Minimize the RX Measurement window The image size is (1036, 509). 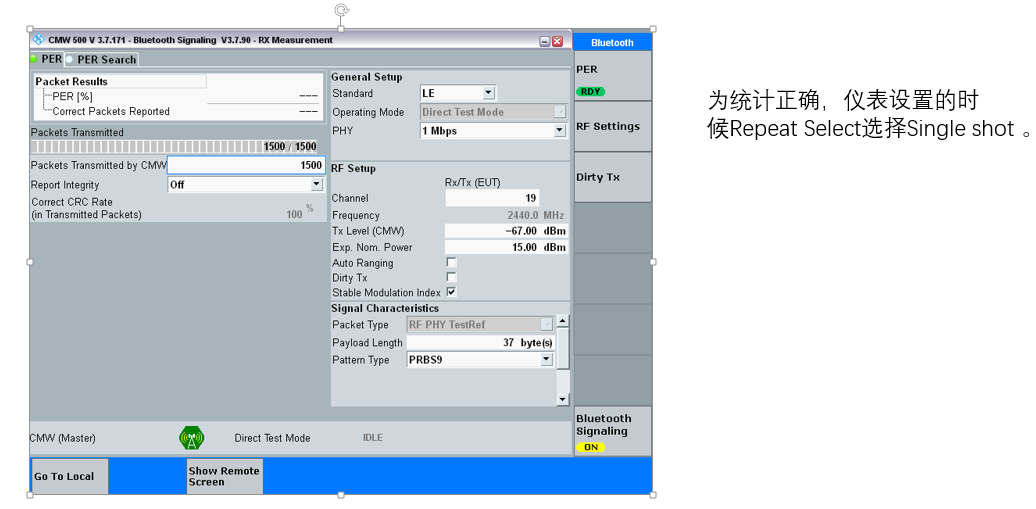(544, 41)
